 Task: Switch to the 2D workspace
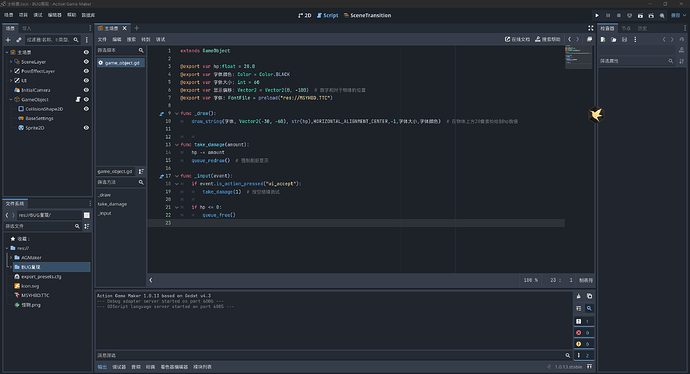(305, 15)
